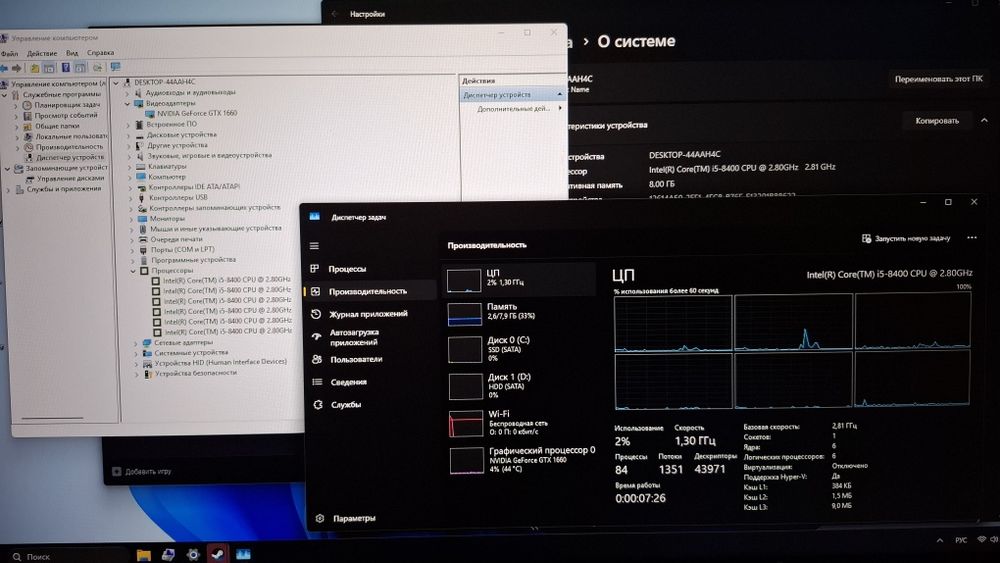Open Параметры in Task Manager
Screen dimensions: 1000x563
click(x=355, y=518)
